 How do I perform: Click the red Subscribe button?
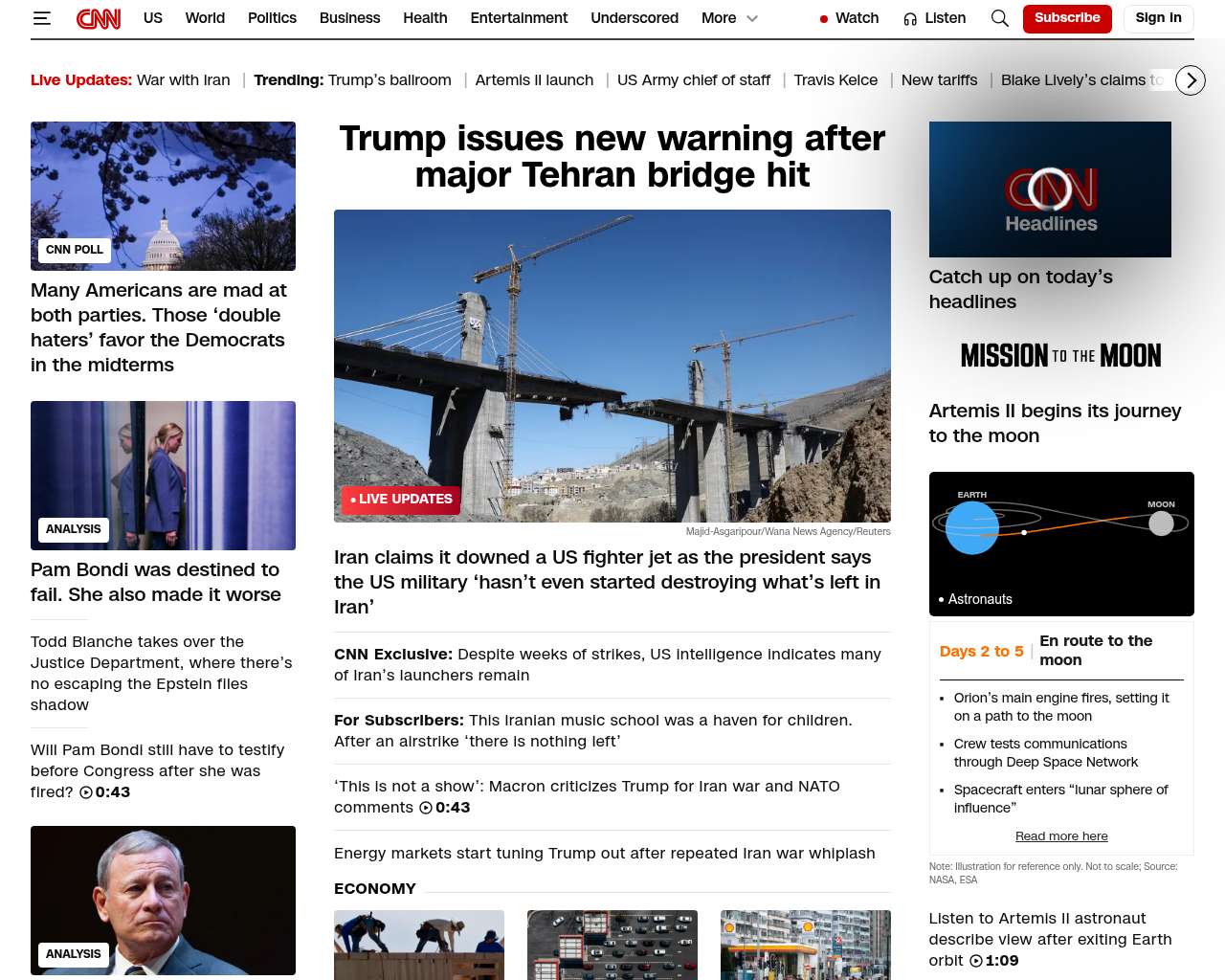(x=1066, y=18)
